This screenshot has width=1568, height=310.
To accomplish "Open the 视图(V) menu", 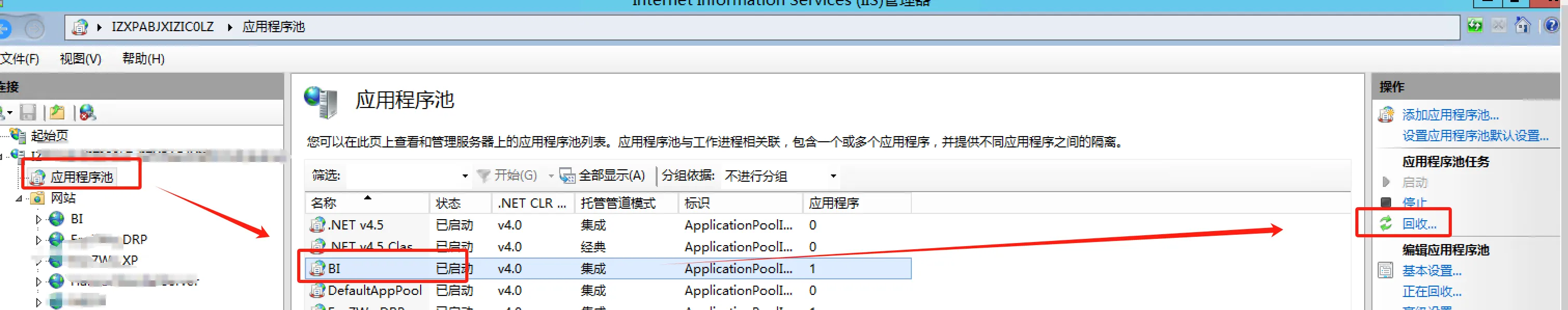I will [80, 59].
